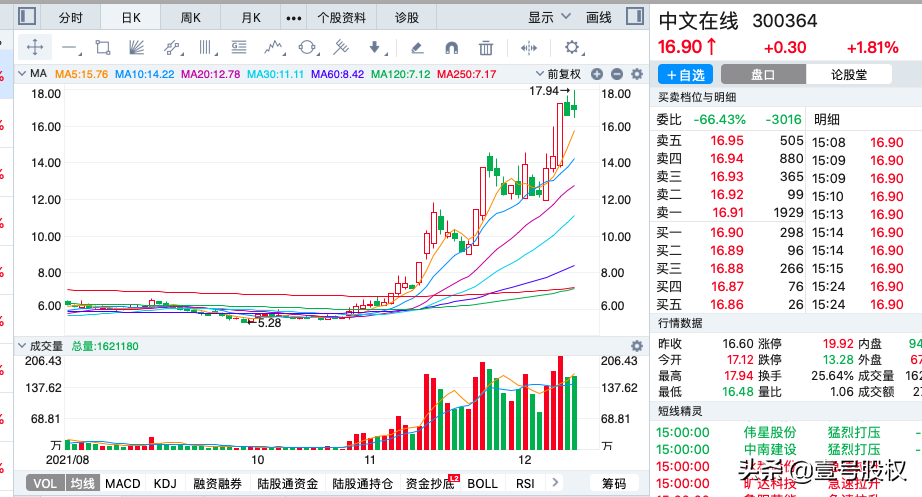Toggle the magnet snap tool
The height and width of the screenshot is (497, 922).
451,48
